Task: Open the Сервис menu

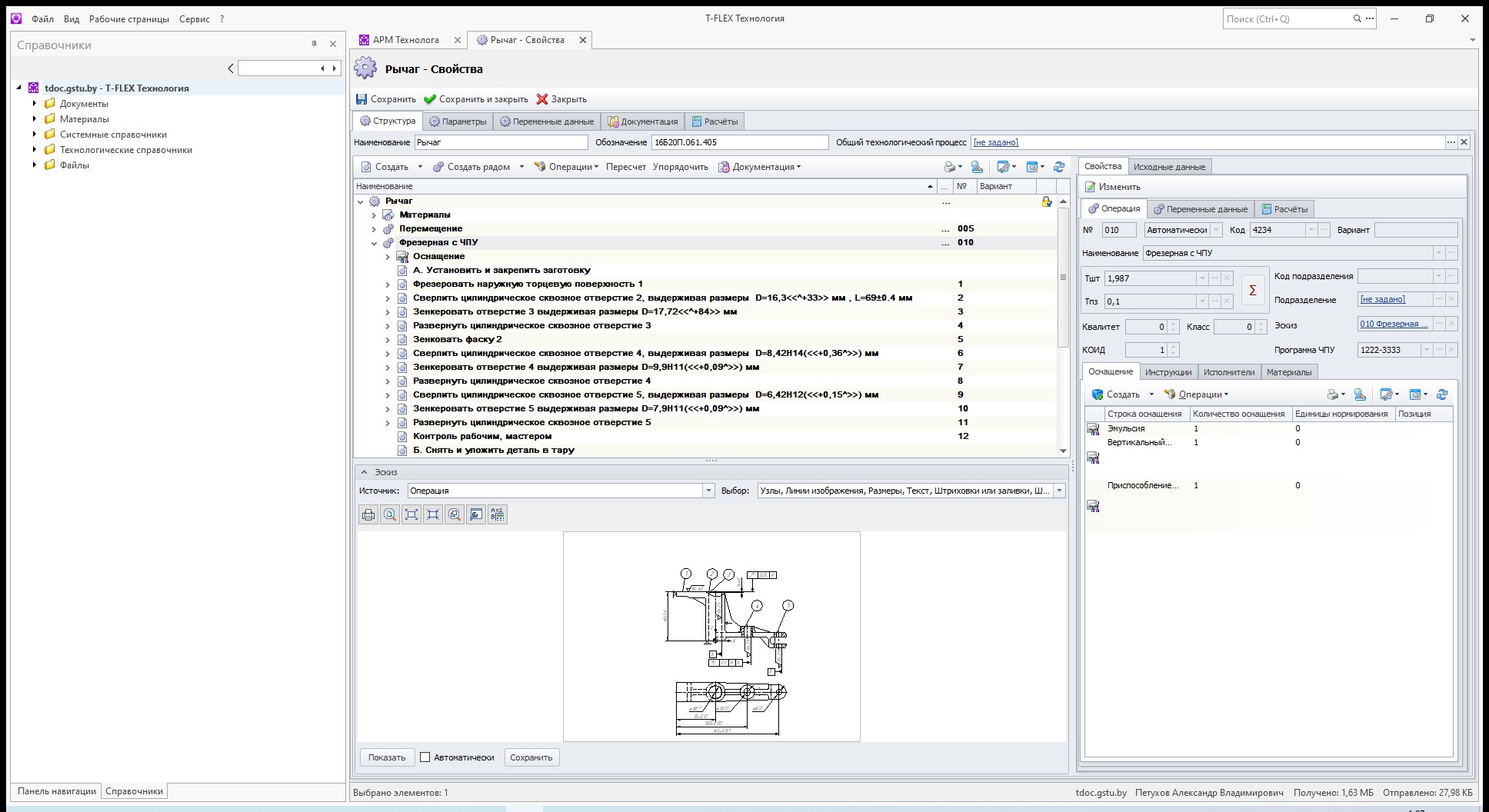Action: [x=194, y=18]
